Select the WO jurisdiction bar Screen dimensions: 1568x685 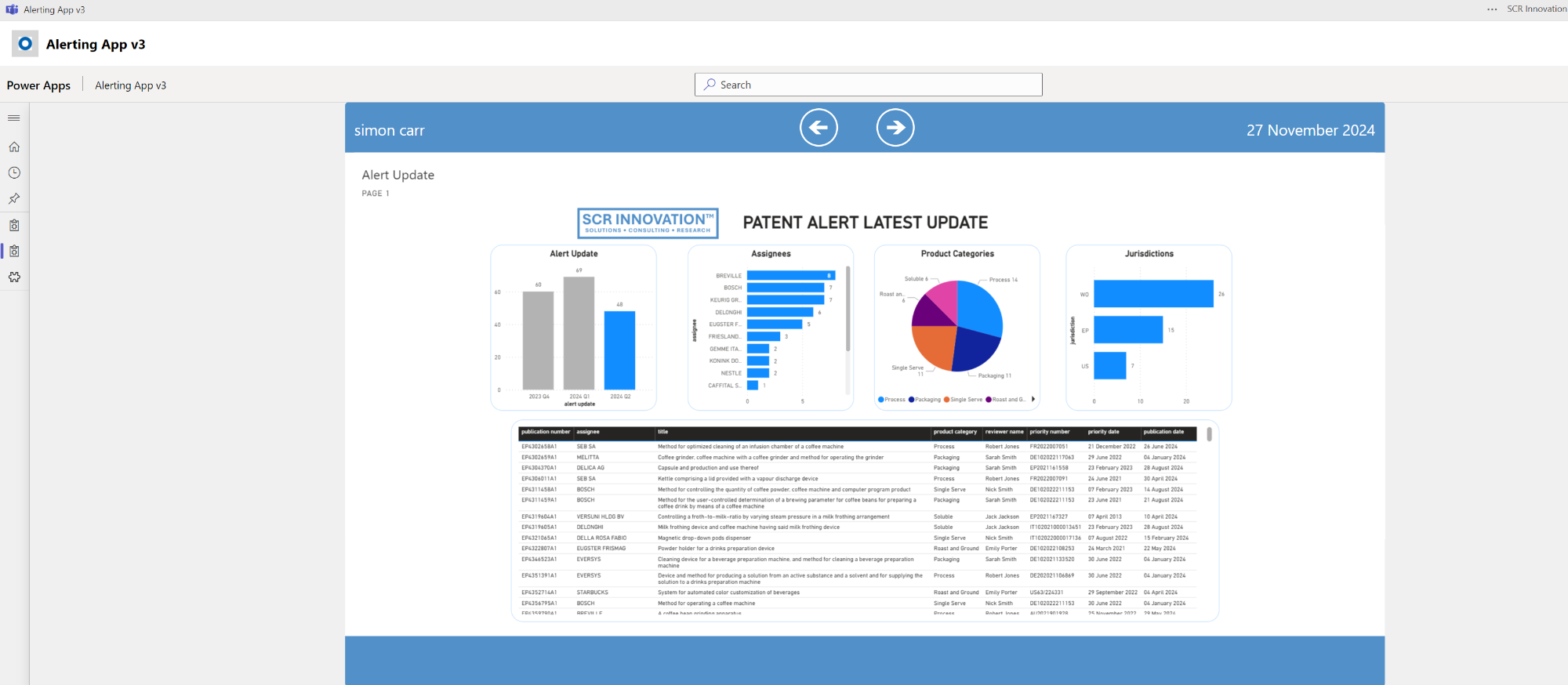pyautogui.click(x=1153, y=294)
